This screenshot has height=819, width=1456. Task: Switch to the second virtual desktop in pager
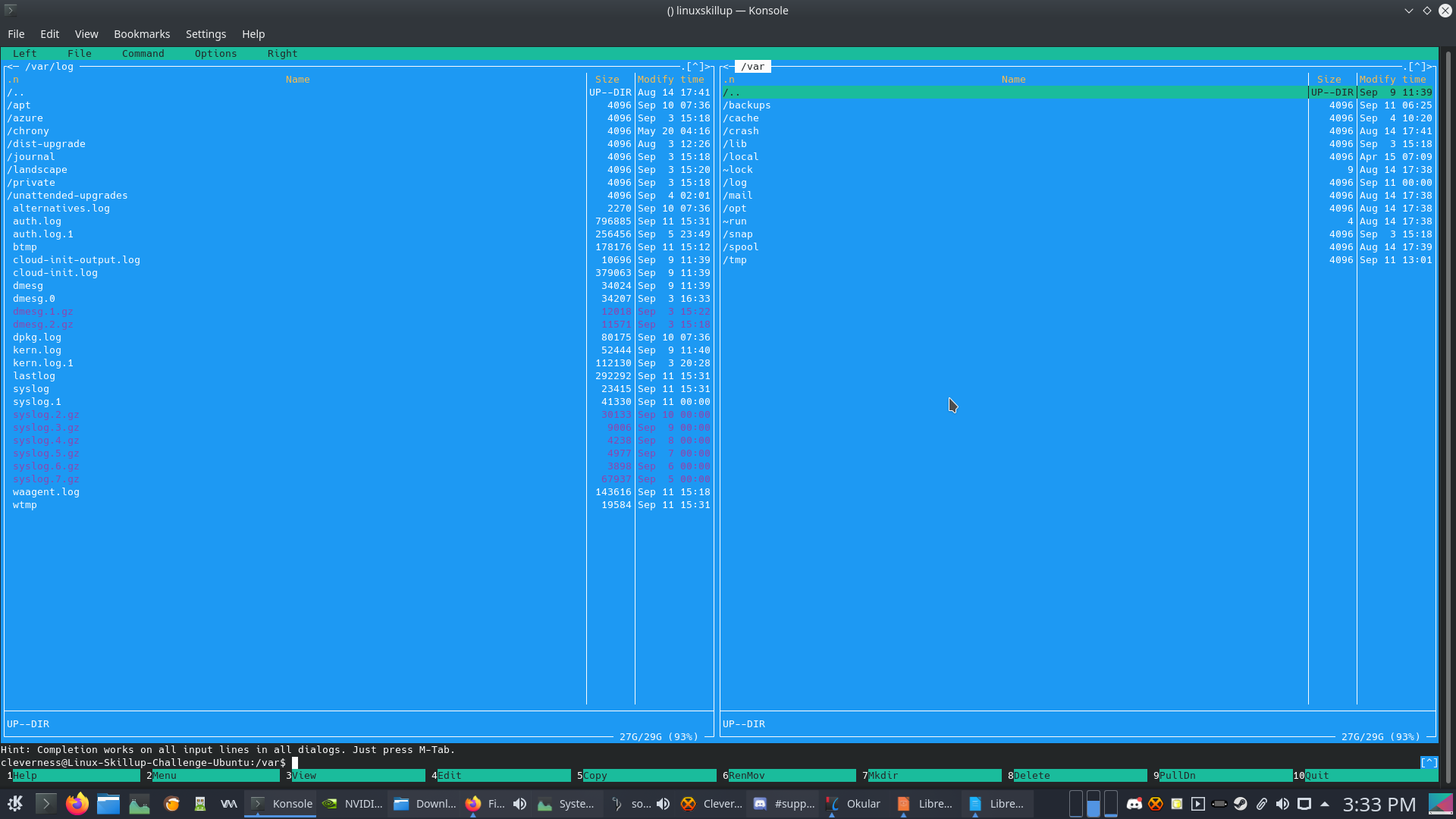coord(1094,804)
